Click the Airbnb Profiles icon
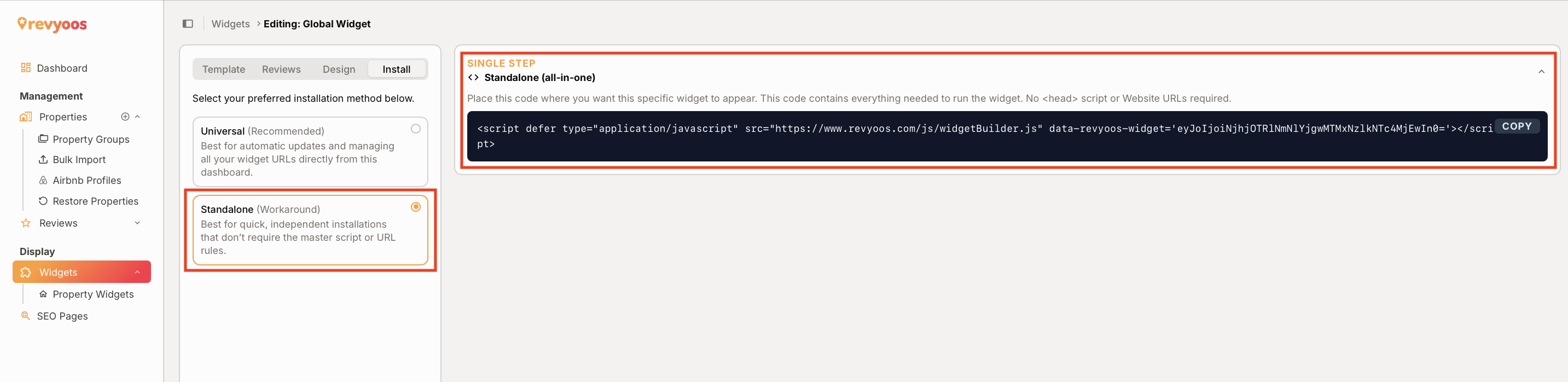The image size is (1568, 382). [43, 181]
